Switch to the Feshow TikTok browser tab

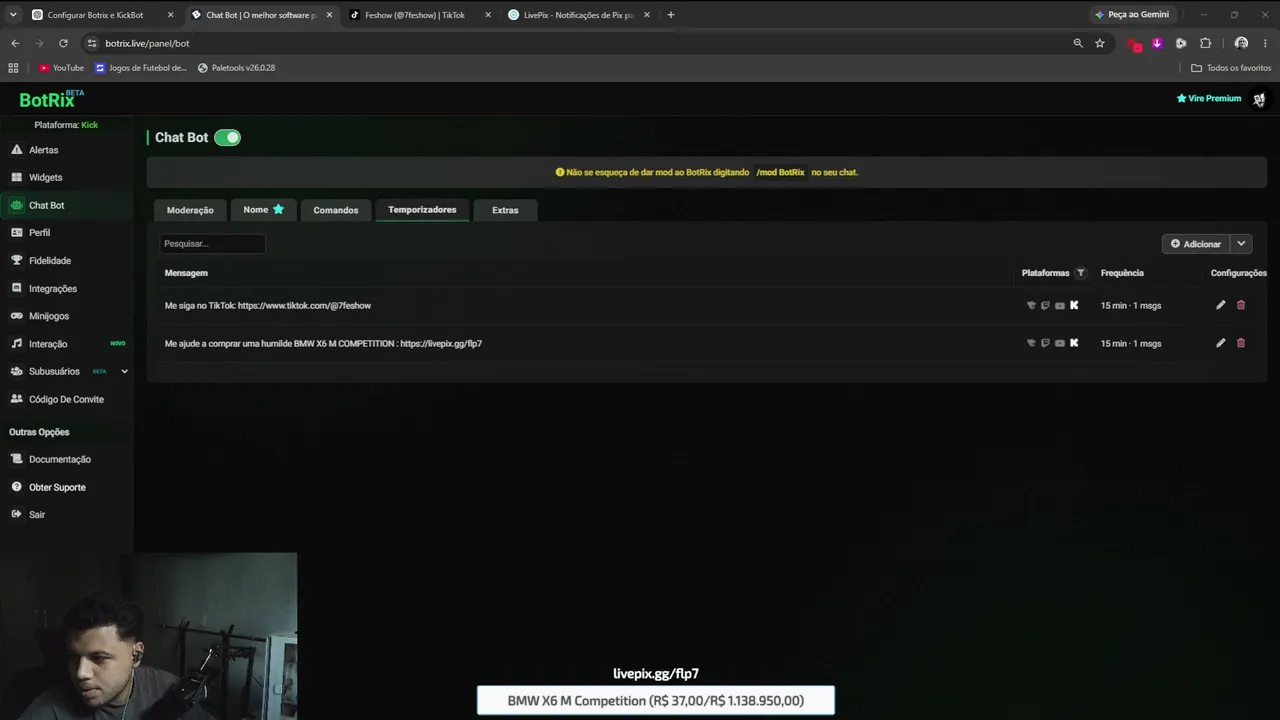pos(414,15)
